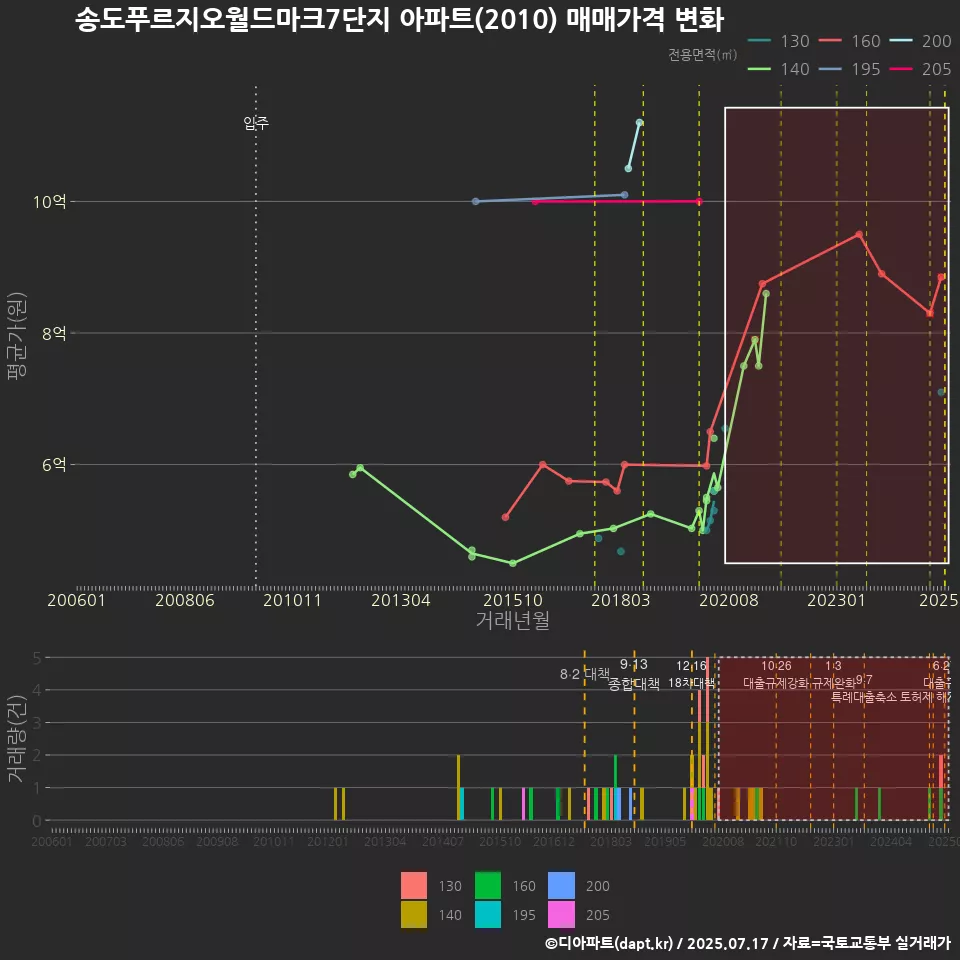Image resolution: width=960 pixels, height=960 pixels.
Task: Click the 특례대출축소 annotation
Action: tap(864, 697)
